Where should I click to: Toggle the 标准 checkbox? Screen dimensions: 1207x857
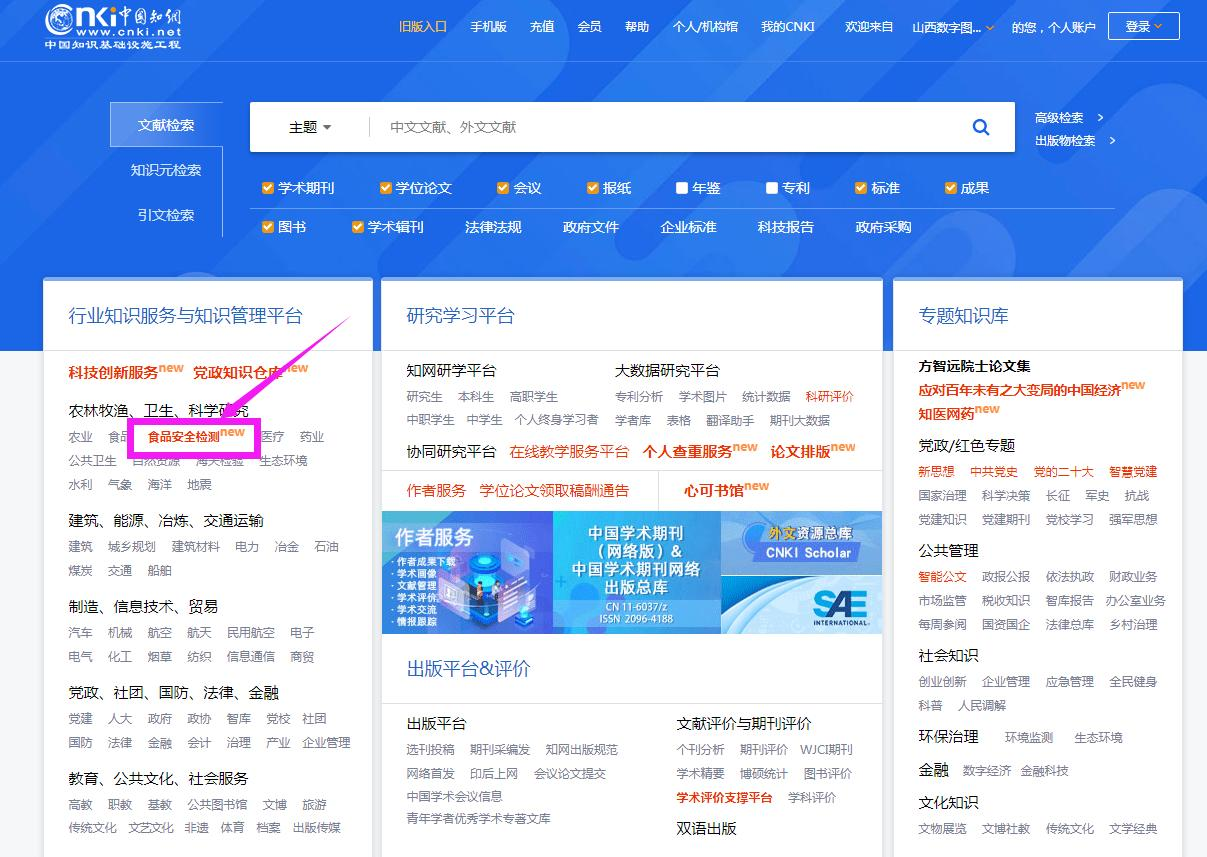[x=861, y=187]
